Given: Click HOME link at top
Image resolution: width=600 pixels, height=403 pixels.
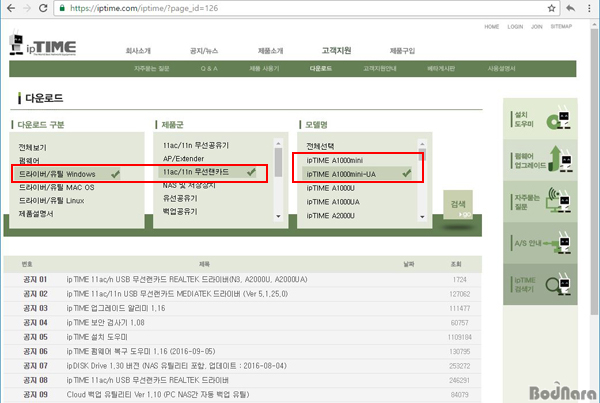Looking at the screenshot, I should tap(491, 26).
